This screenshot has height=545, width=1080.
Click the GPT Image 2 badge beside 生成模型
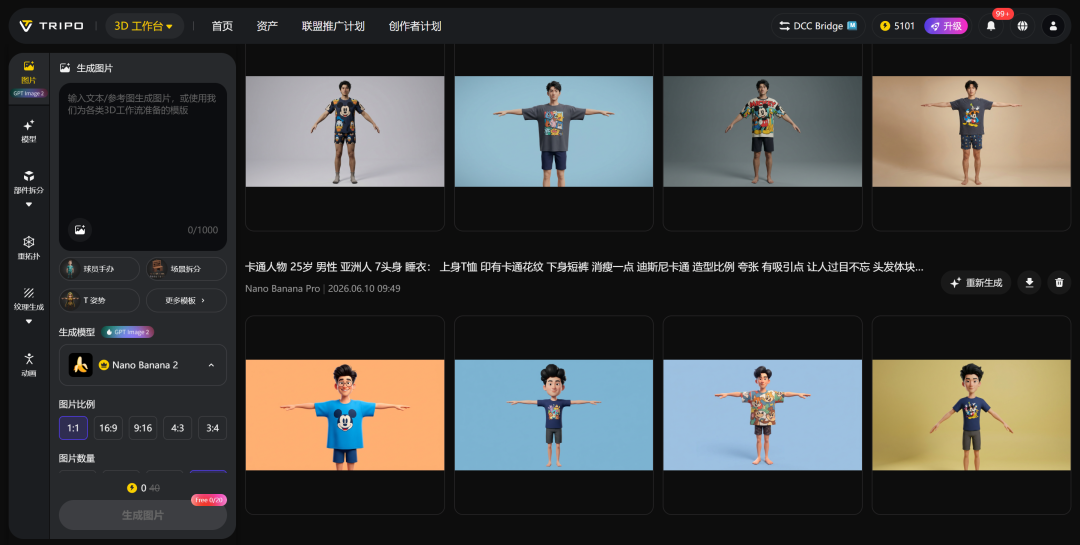[x=127, y=332]
